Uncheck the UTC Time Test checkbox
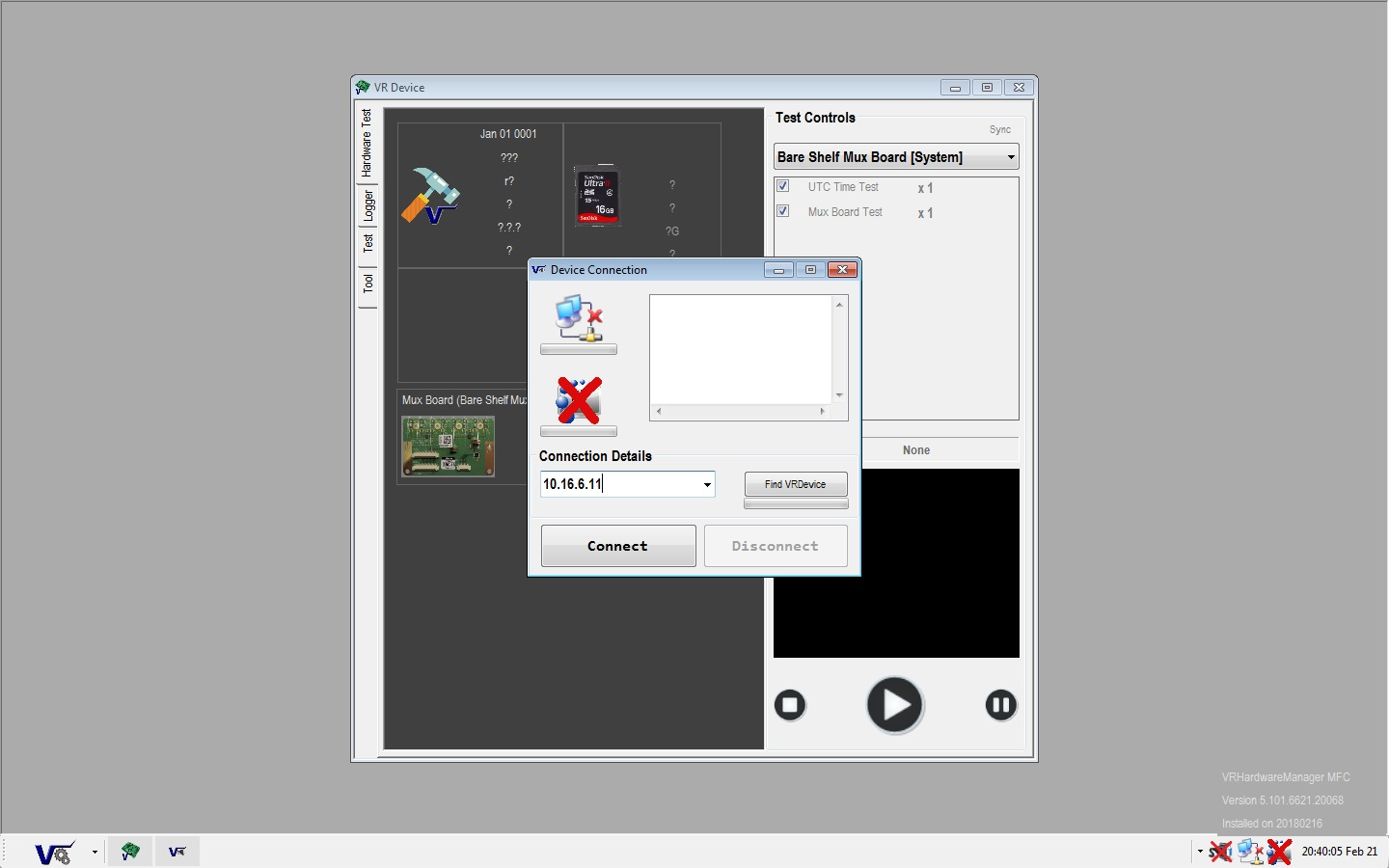Screen dimensions: 1389x868 (782, 185)
